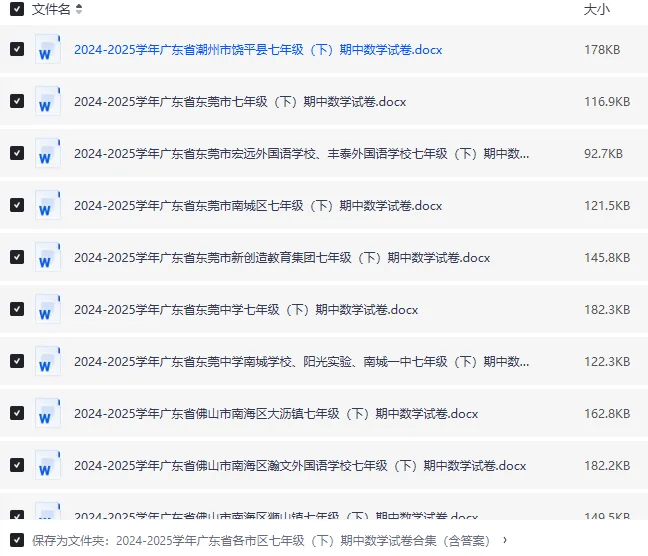Screen dimensions: 648x556
Task: Uncheck the 东莞中学七年级 (182.3KB) file checkbox
Action: pyautogui.click(x=17, y=310)
